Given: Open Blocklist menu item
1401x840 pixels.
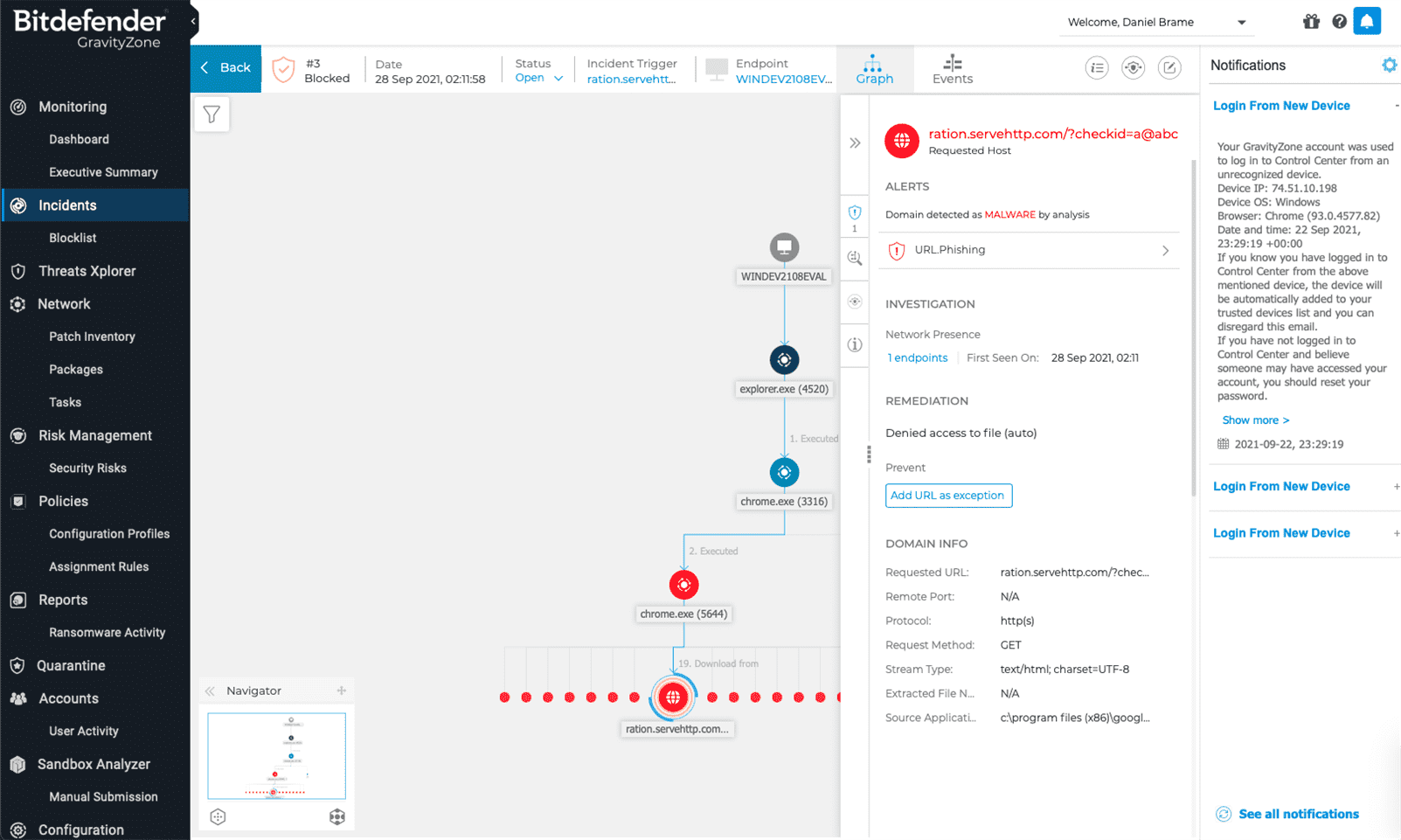Looking at the screenshot, I should tap(73, 238).
